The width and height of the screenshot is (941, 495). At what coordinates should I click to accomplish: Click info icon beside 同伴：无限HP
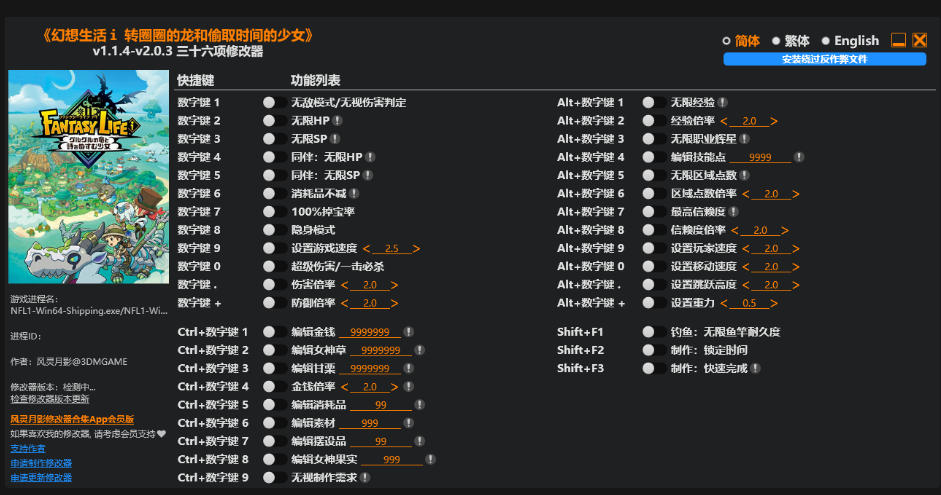pyautogui.click(x=370, y=157)
